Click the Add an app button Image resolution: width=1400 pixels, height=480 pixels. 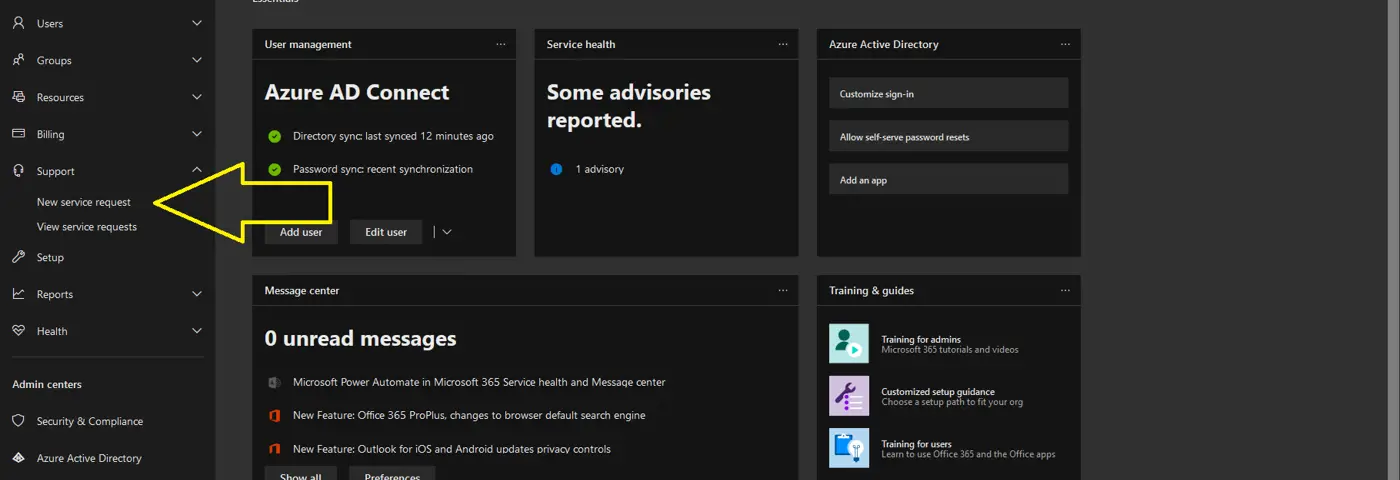pos(949,179)
